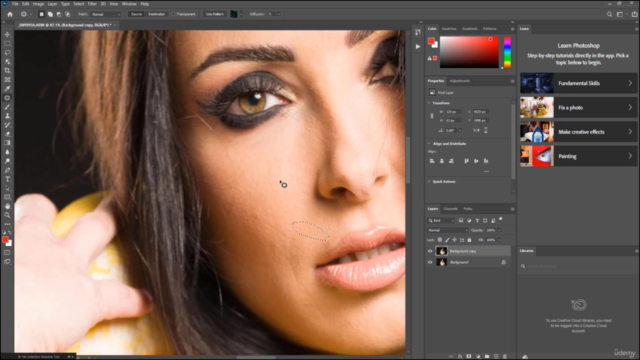Open the Painting tutorial

578,156
